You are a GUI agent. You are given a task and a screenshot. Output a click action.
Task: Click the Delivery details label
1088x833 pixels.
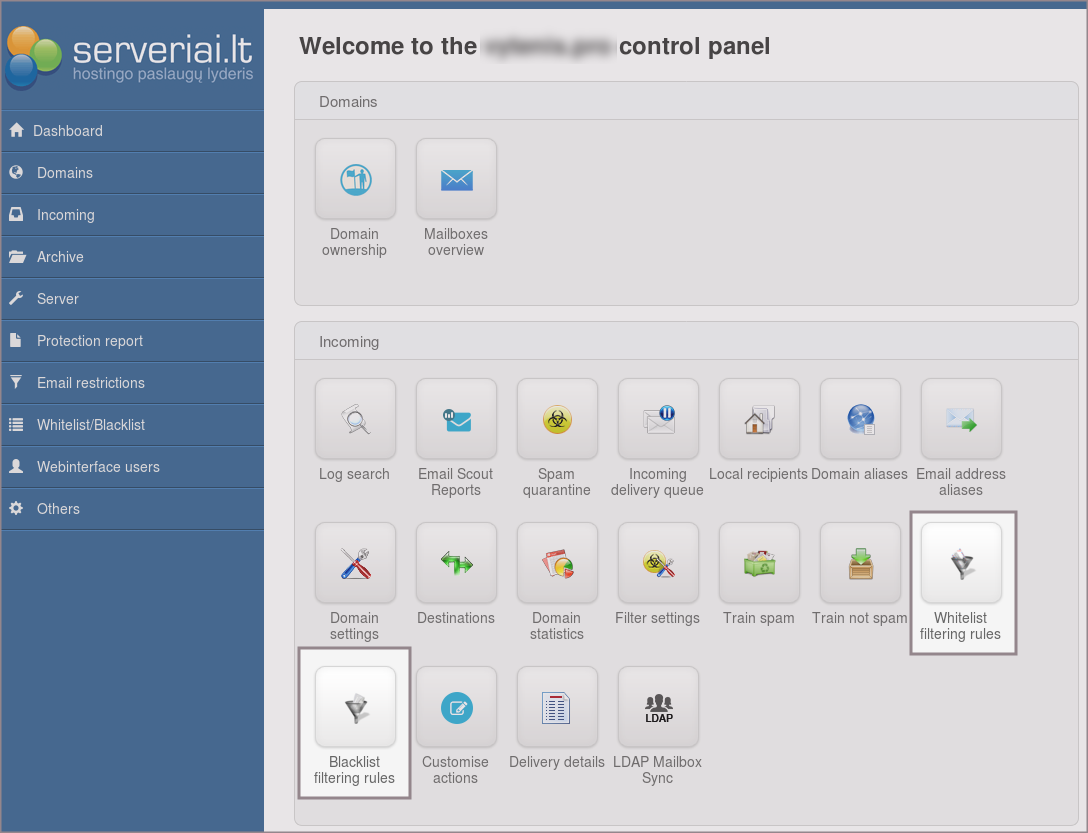(x=557, y=762)
